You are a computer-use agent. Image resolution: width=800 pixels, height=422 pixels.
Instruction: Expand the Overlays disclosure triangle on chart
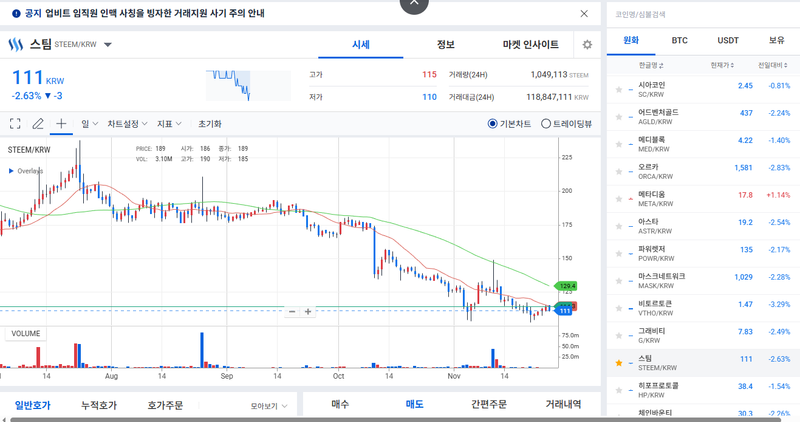point(11,171)
